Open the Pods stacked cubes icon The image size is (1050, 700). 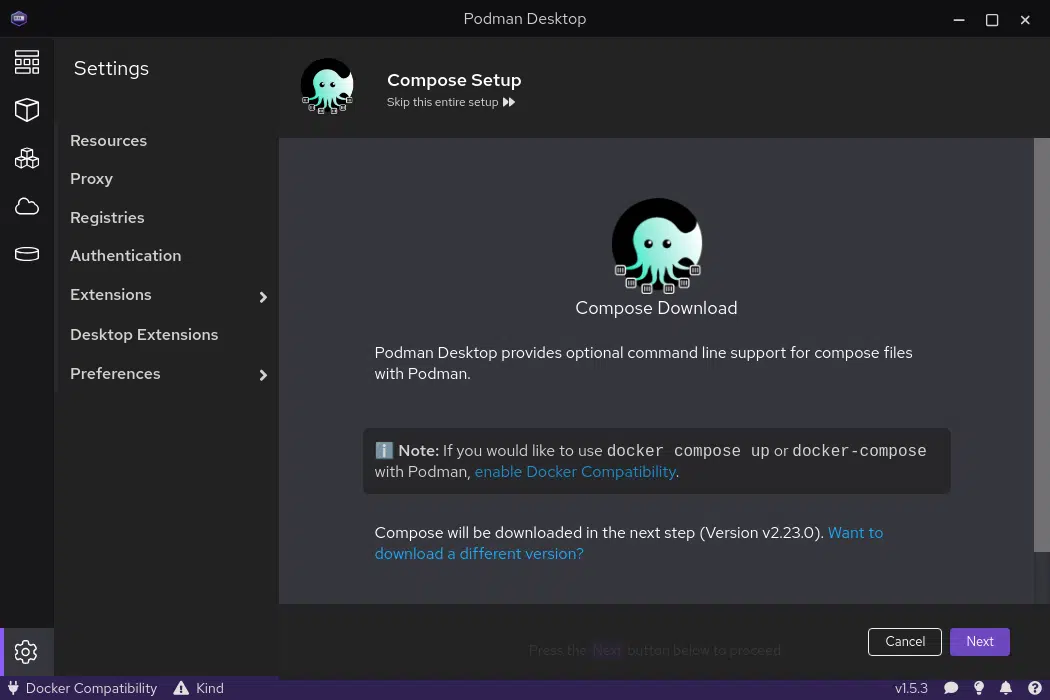27,158
